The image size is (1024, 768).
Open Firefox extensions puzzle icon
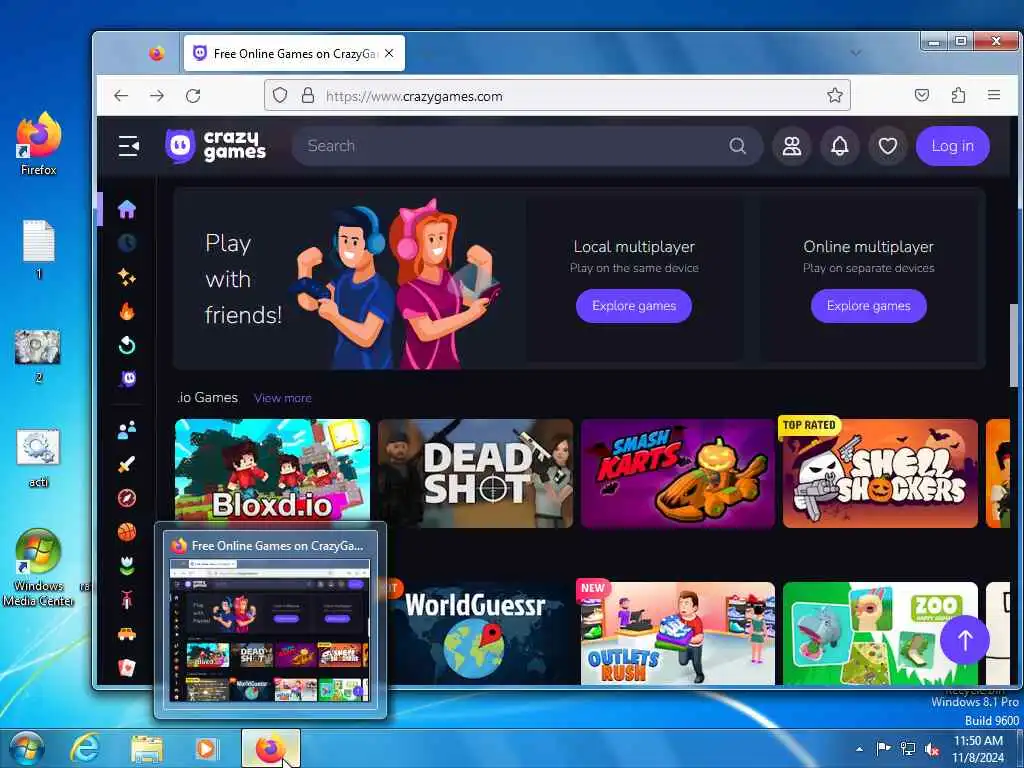(958, 95)
